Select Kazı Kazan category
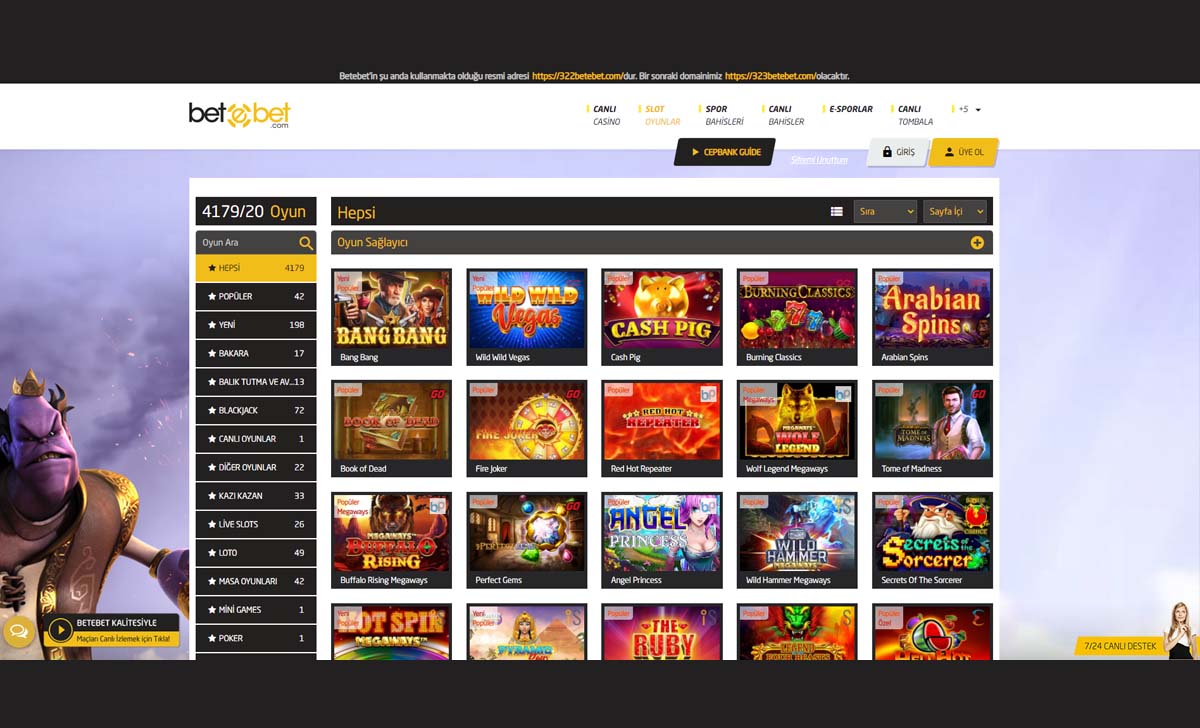The height and width of the screenshot is (728, 1200). [x=255, y=496]
